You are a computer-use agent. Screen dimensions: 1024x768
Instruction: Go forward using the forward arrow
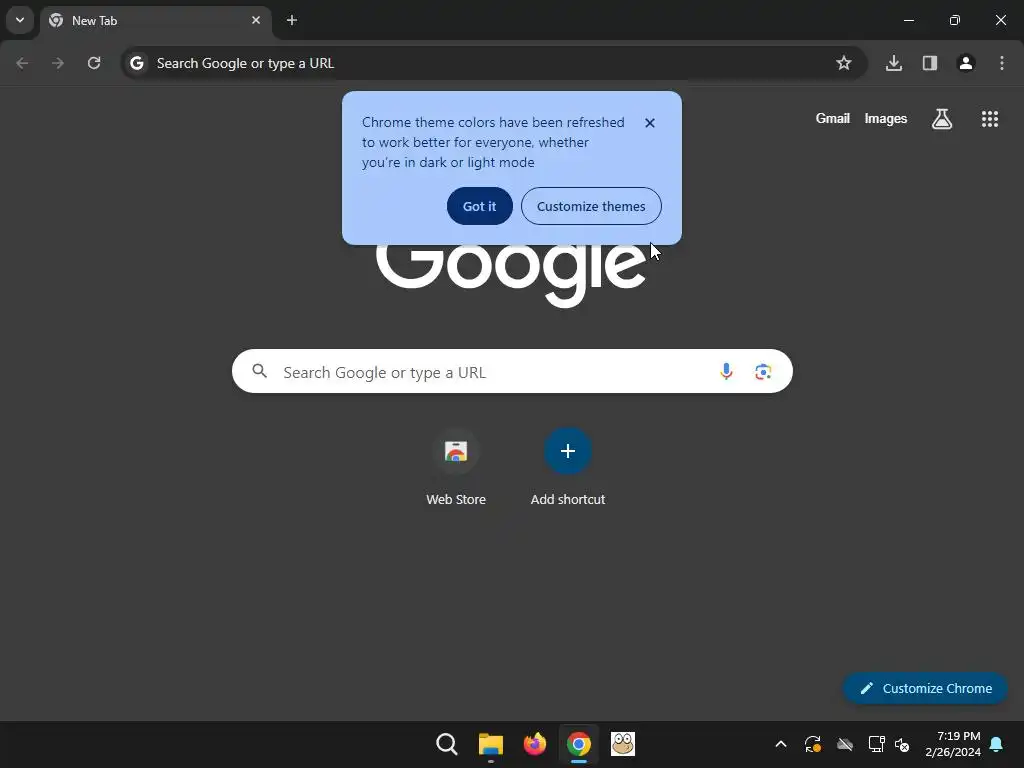pos(58,63)
